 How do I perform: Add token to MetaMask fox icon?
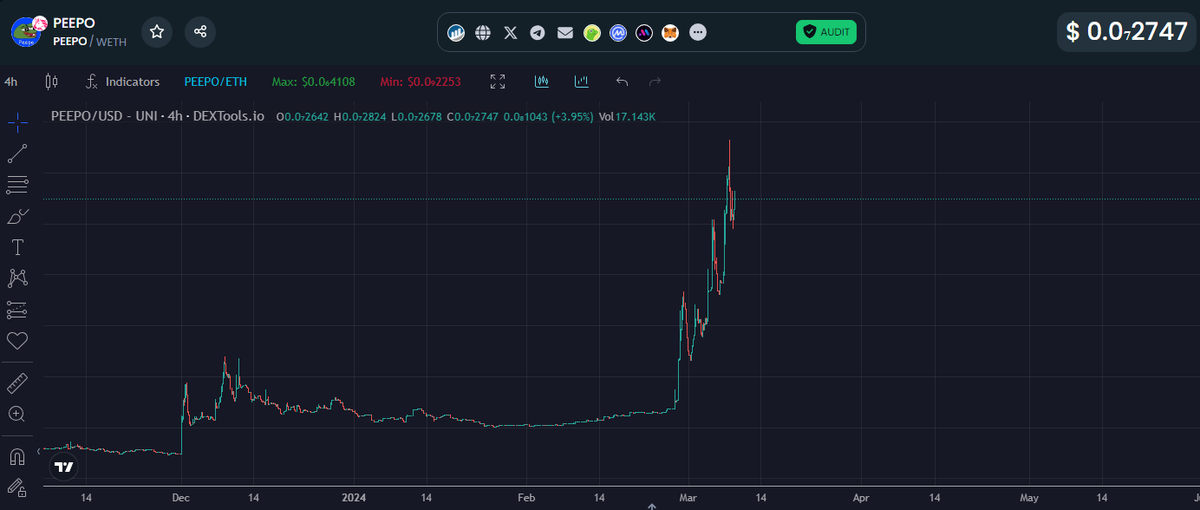click(x=671, y=32)
